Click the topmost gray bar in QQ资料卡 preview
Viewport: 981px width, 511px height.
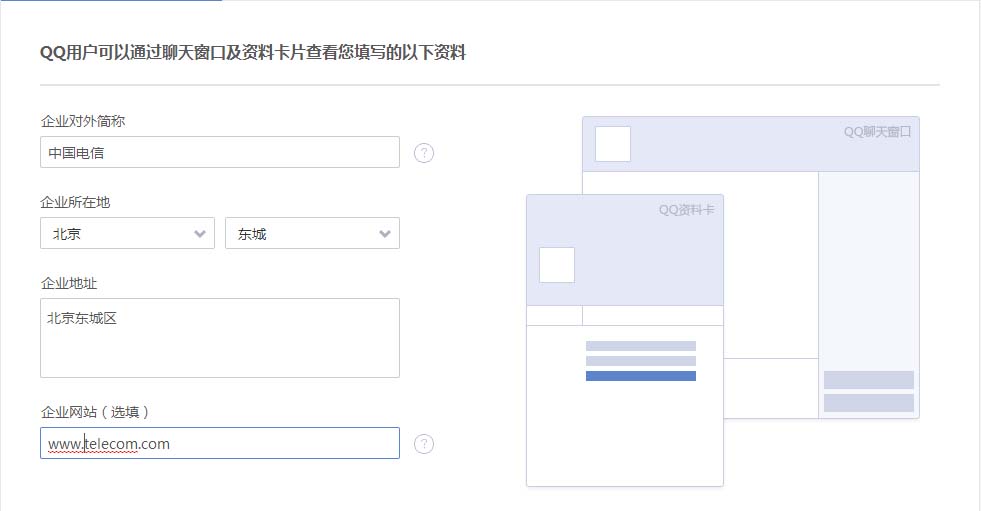[x=641, y=346]
